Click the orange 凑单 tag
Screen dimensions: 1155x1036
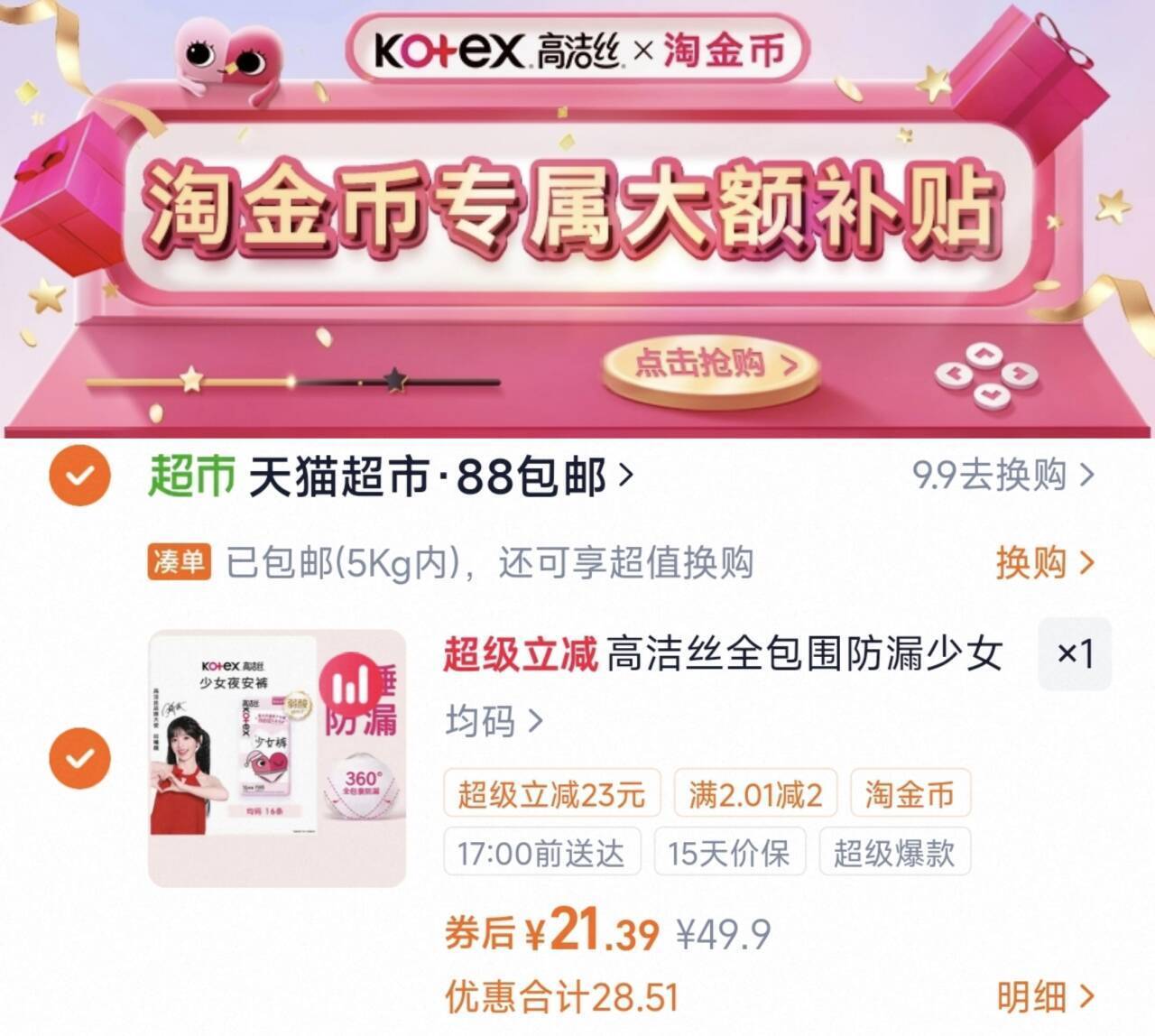pos(179,562)
